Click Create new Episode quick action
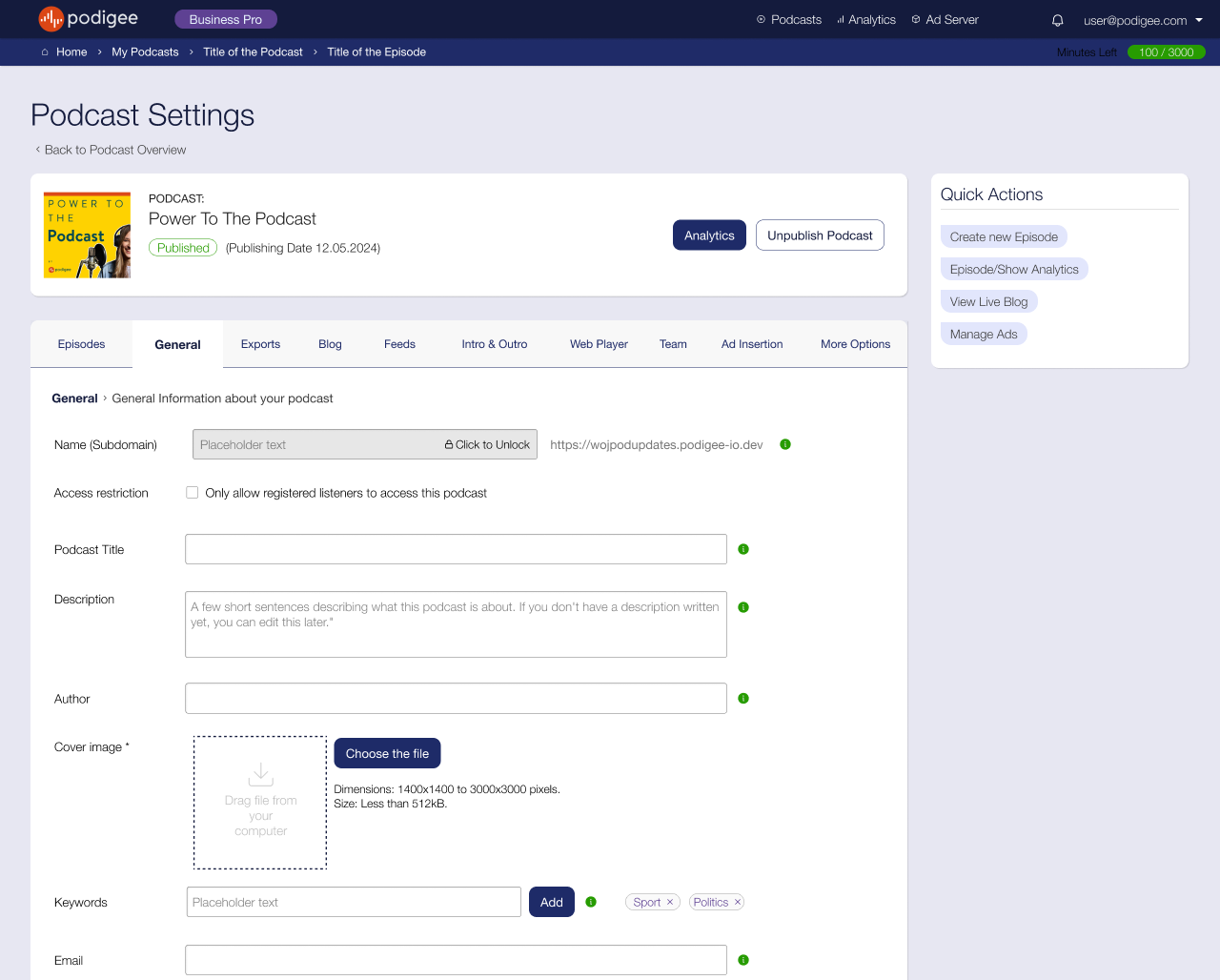The image size is (1220, 980). click(x=1004, y=236)
